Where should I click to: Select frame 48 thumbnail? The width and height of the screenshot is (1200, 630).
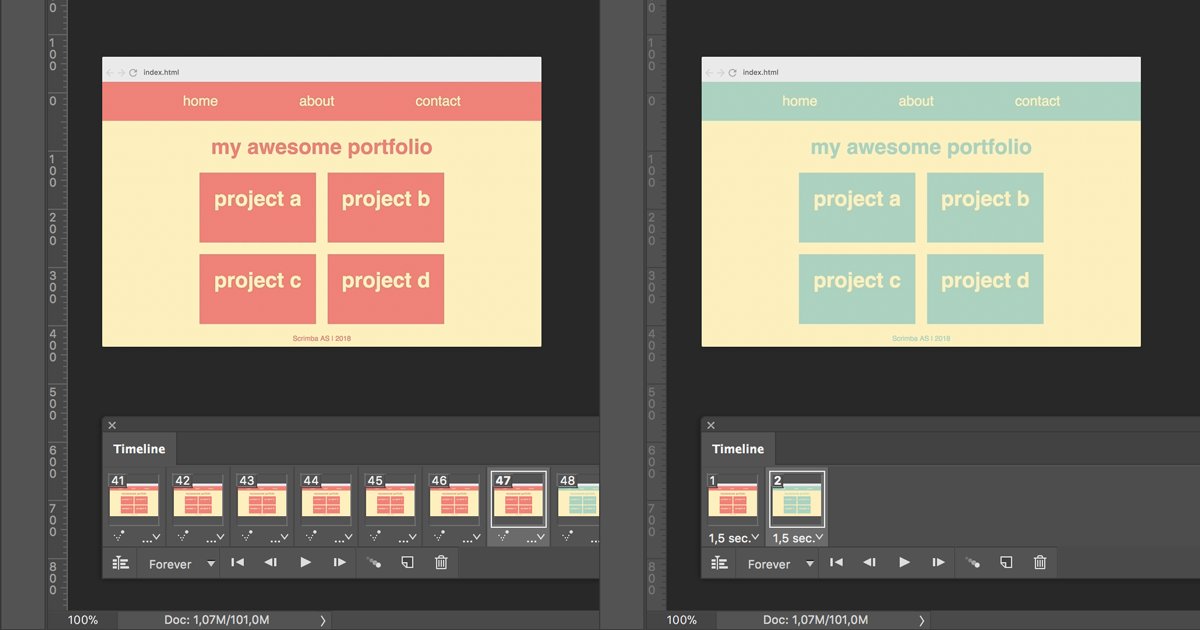tap(578, 498)
